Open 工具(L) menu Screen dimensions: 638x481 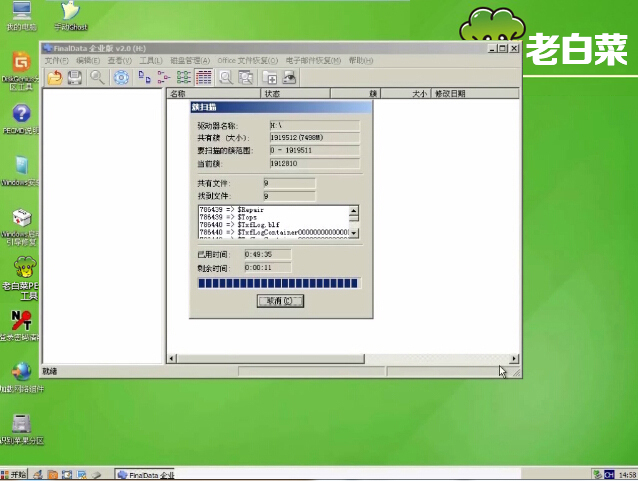tap(151, 61)
